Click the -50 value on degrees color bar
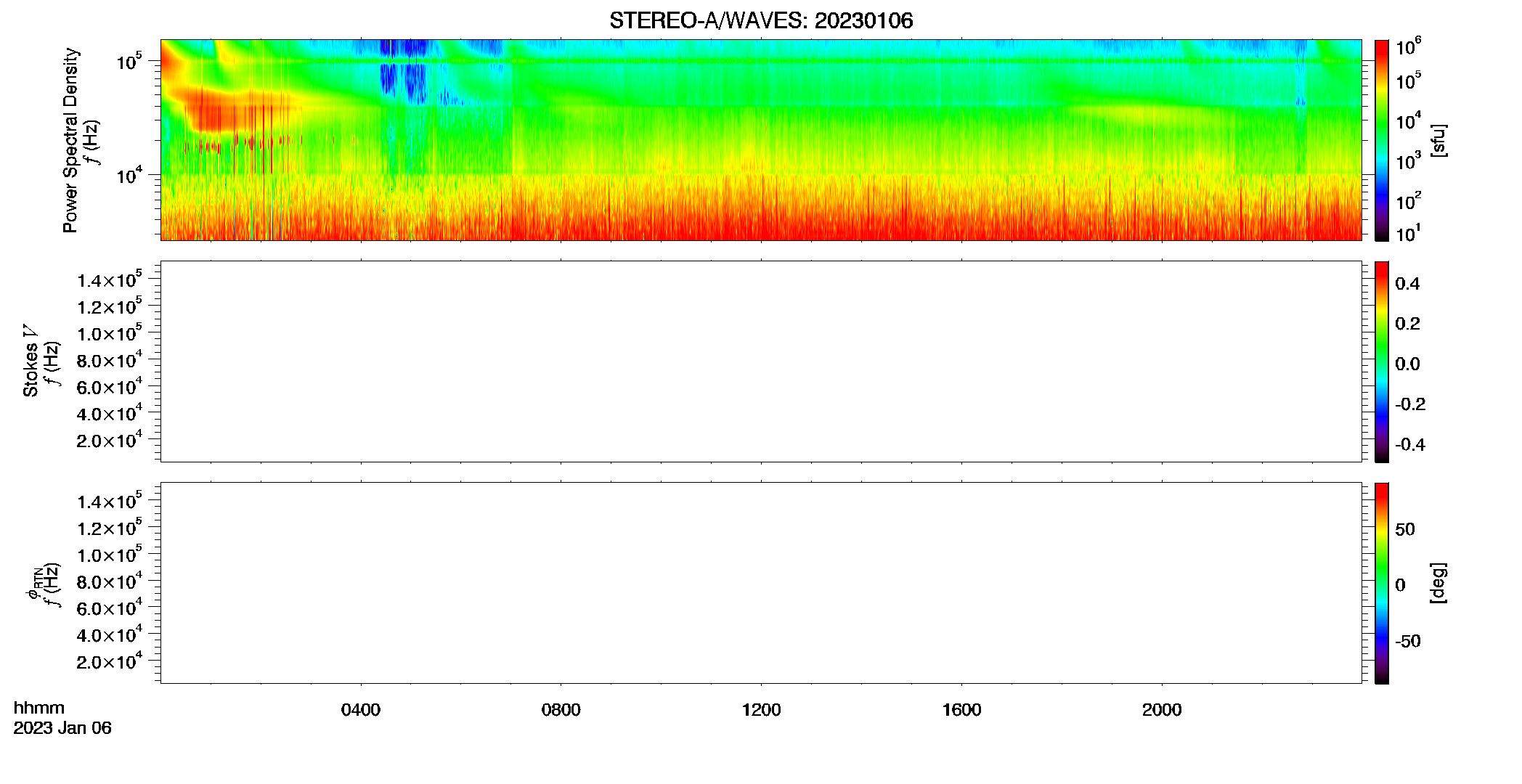The height and width of the screenshot is (784, 1522). pos(1408,642)
